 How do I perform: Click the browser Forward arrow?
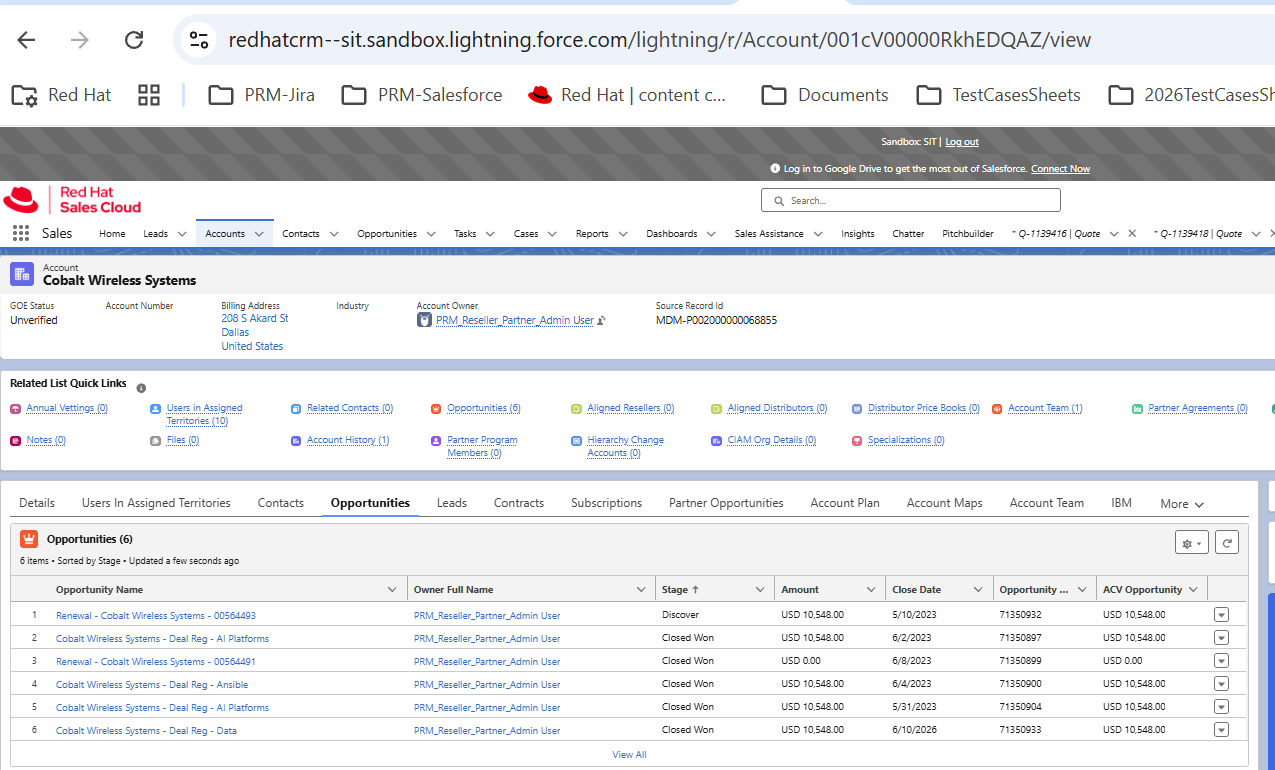(x=80, y=40)
